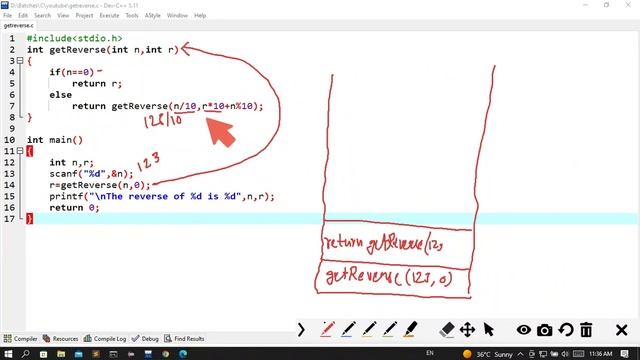Select the eraser tool
This screenshot has height=360, width=640.
click(x=447, y=329)
